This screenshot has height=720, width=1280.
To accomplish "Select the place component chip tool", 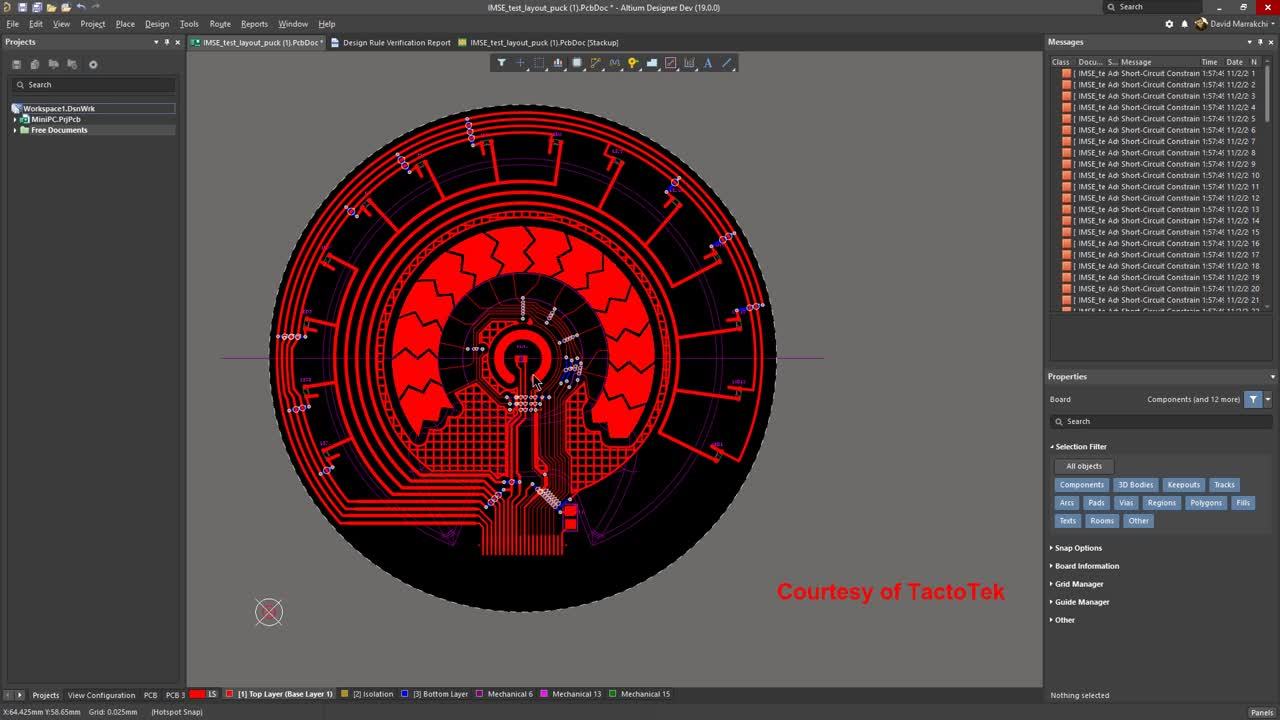I will pyautogui.click(x=577, y=63).
